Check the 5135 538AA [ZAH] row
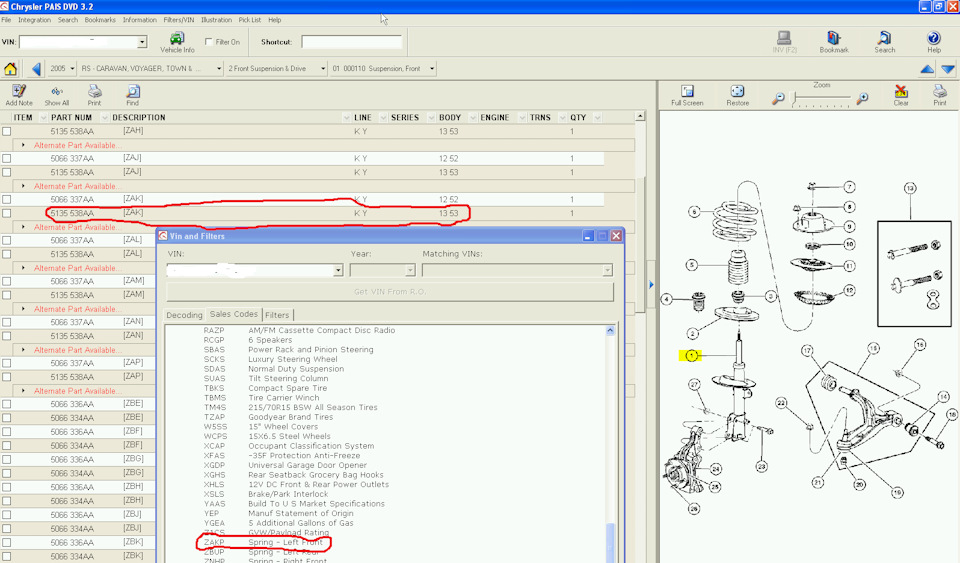Image resolution: width=960 pixels, height=563 pixels. coord(7,132)
